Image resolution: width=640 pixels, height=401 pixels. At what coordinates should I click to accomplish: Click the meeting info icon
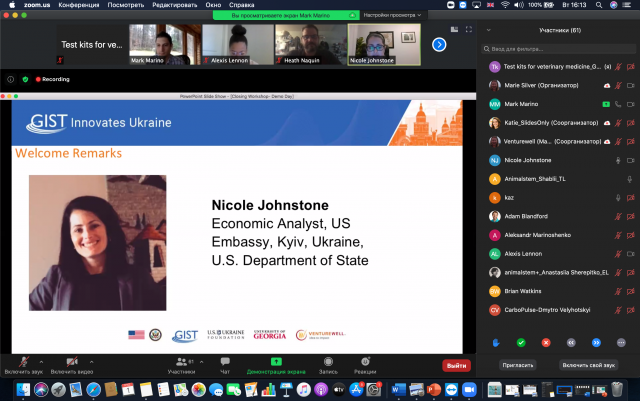coord(11,78)
